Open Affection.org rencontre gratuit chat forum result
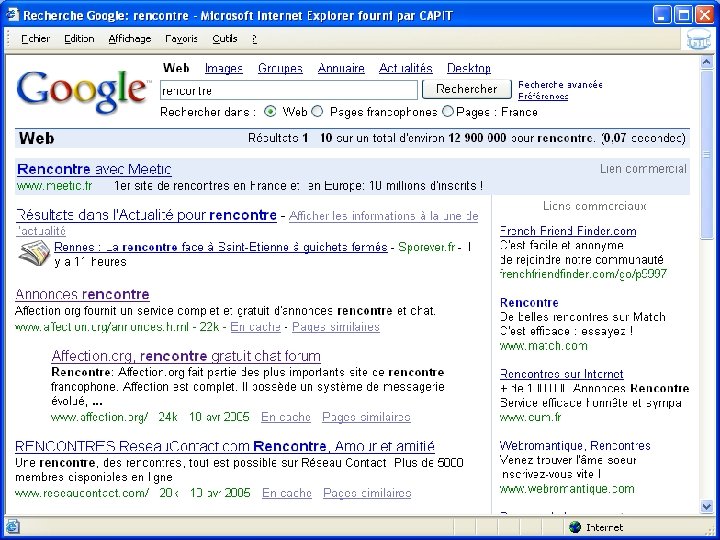Image resolution: width=720 pixels, height=540 pixels. tap(186, 356)
